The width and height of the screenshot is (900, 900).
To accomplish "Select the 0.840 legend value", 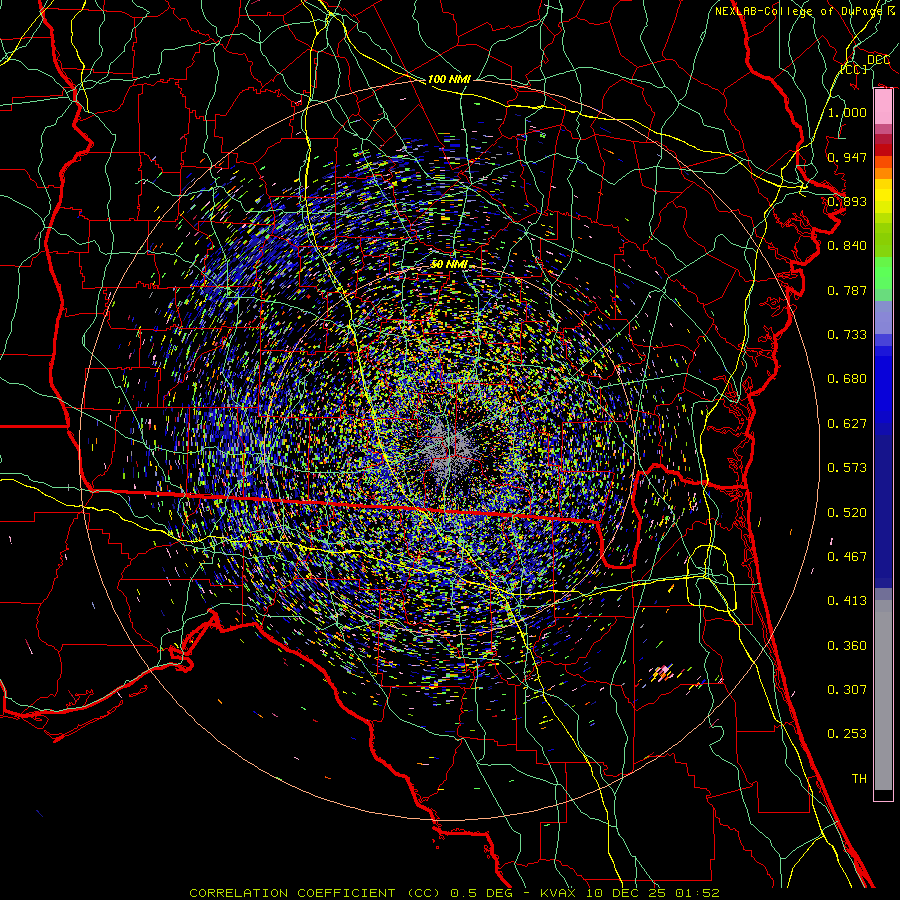I will point(847,246).
